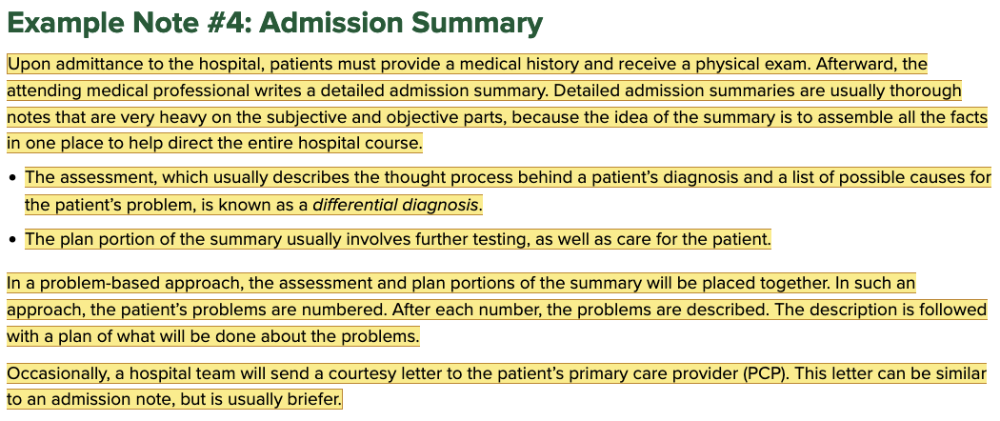Click 'The plan portion' in the second bullet
Viewport: 1000px width, 421px height.
point(87,240)
